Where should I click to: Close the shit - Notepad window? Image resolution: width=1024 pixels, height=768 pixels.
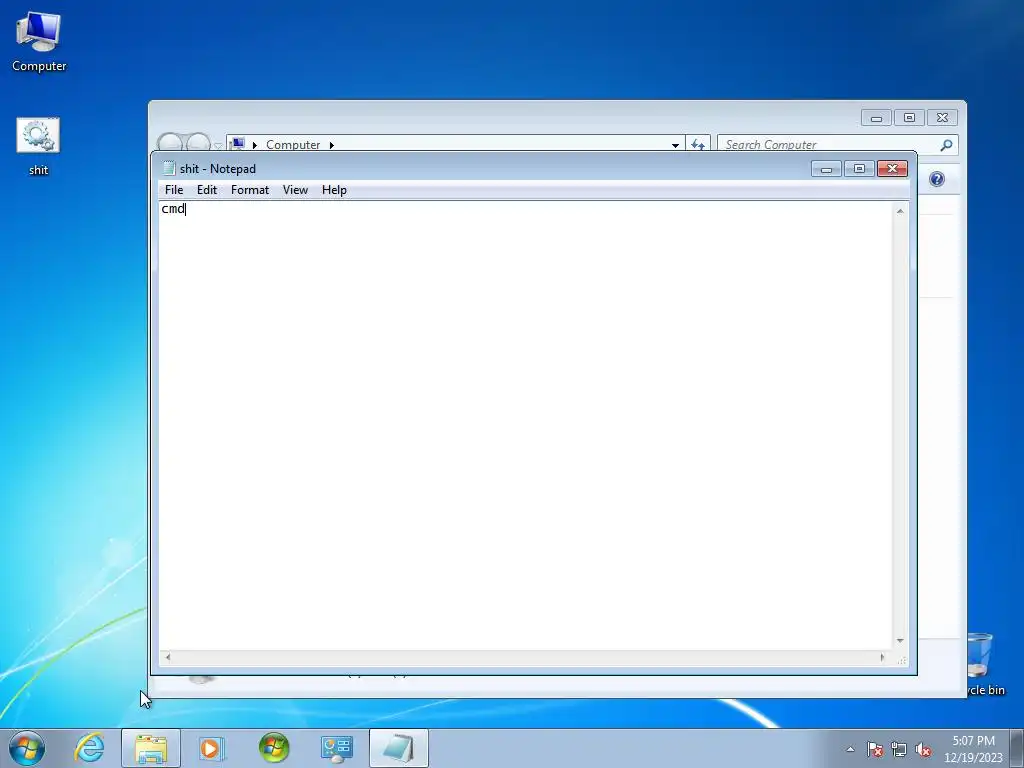tap(892, 169)
